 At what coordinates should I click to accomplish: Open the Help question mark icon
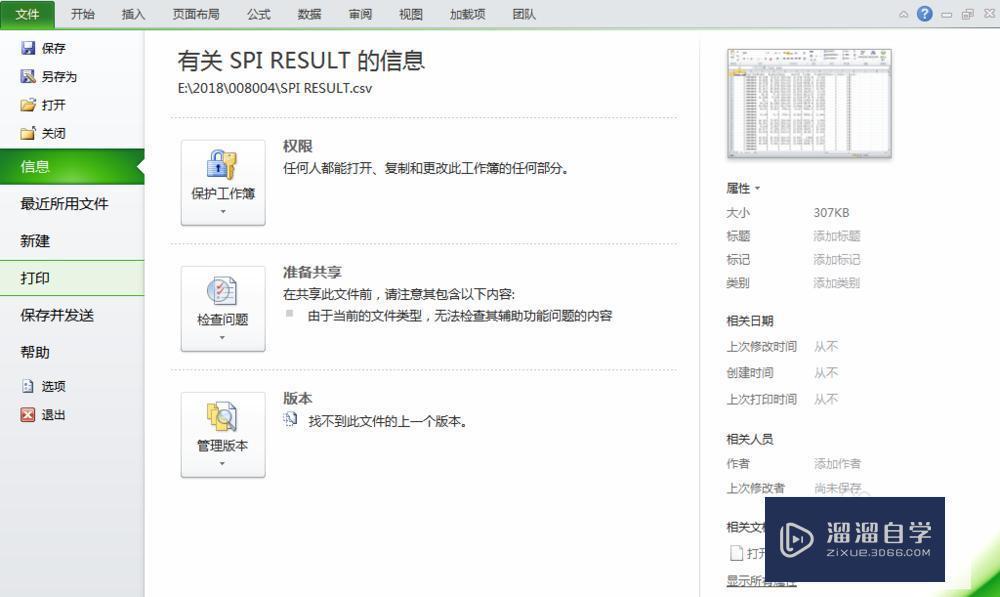coord(922,14)
